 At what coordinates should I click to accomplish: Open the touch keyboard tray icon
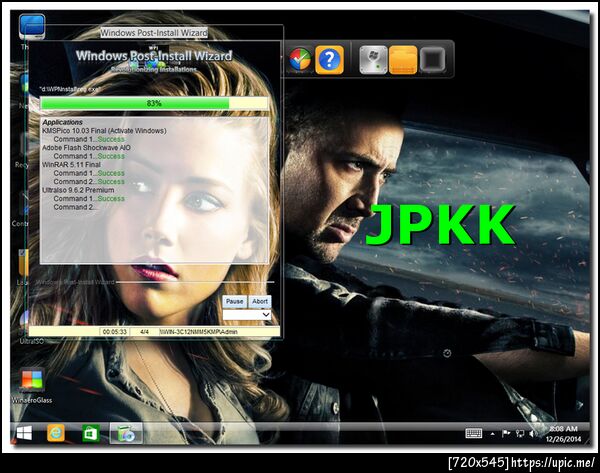pos(473,433)
